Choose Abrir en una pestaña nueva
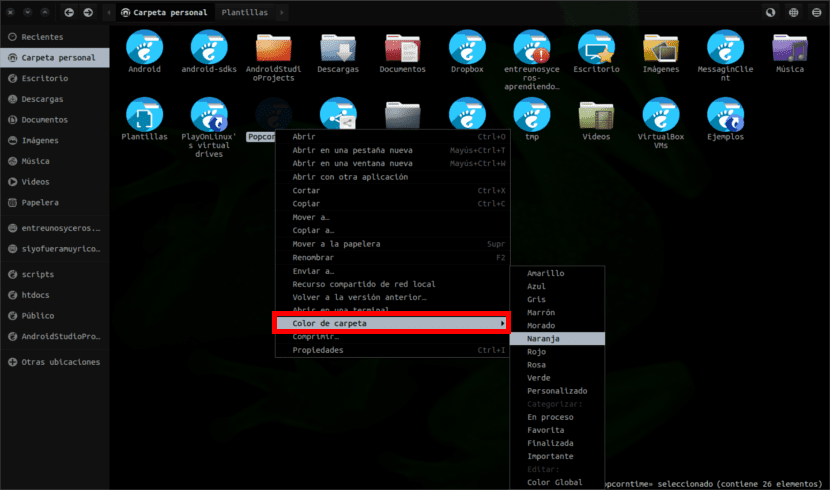This screenshot has height=490, width=830. tap(392, 150)
